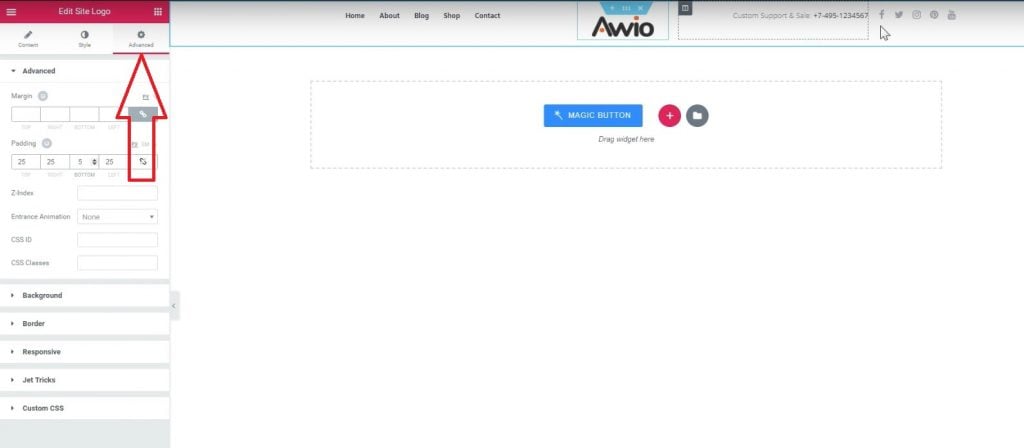Expand the Background section
Screen dimensions: 1024x448
coord(42,296)
